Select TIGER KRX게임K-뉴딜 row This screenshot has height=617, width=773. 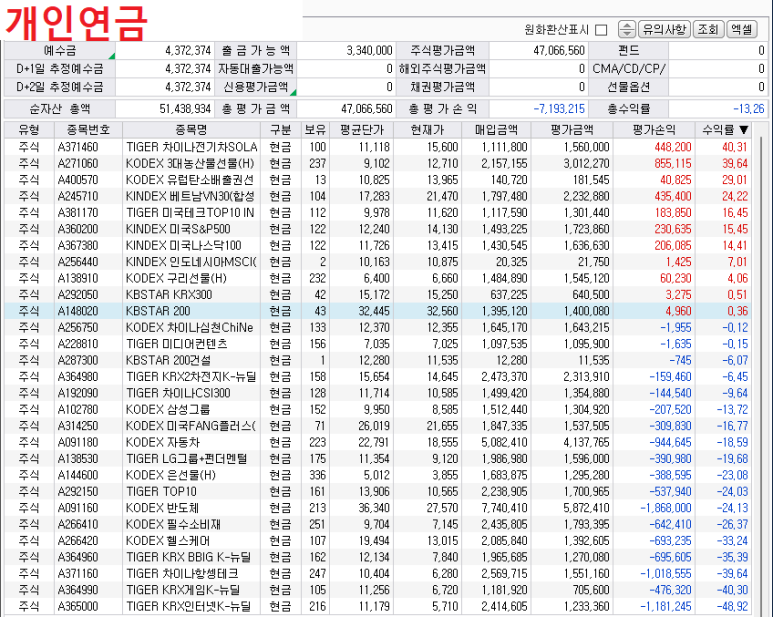378,590
